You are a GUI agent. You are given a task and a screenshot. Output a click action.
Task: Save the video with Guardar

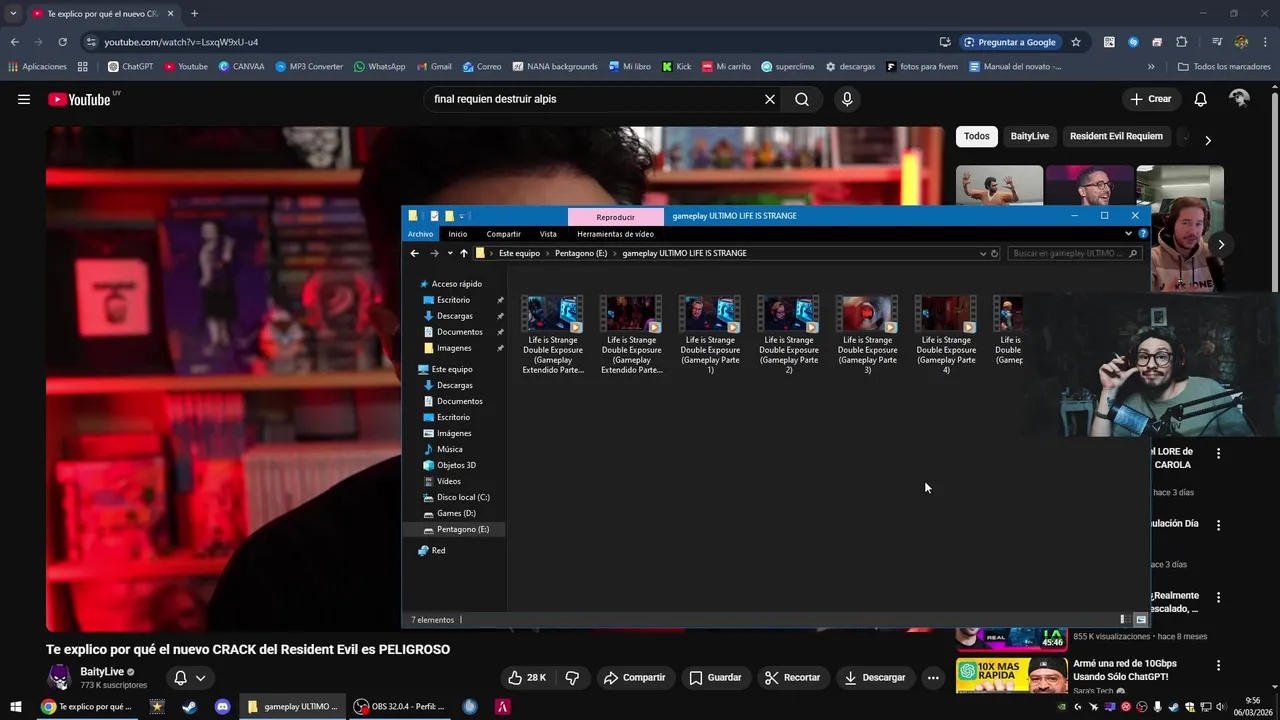(x=715, y=677)
